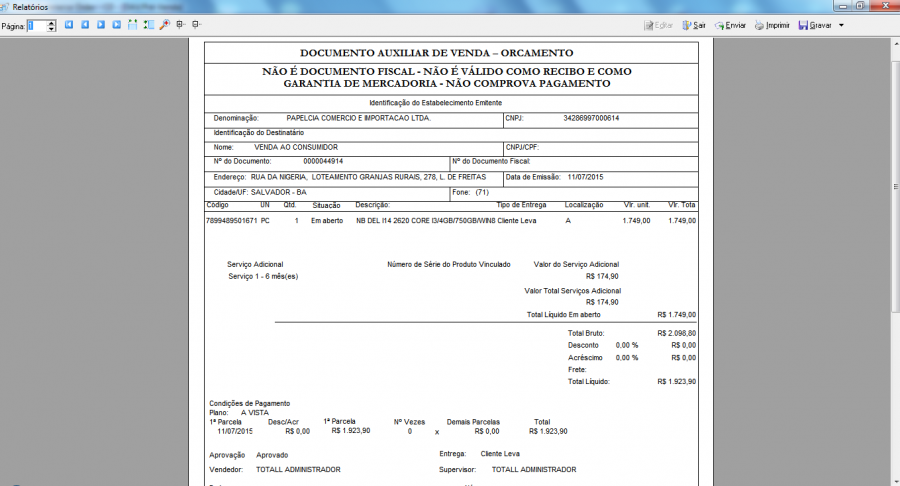This screenshot has width=900, height=486.
Task: Click the vertical scrollbar up arrow
Action: coord(893,41)
